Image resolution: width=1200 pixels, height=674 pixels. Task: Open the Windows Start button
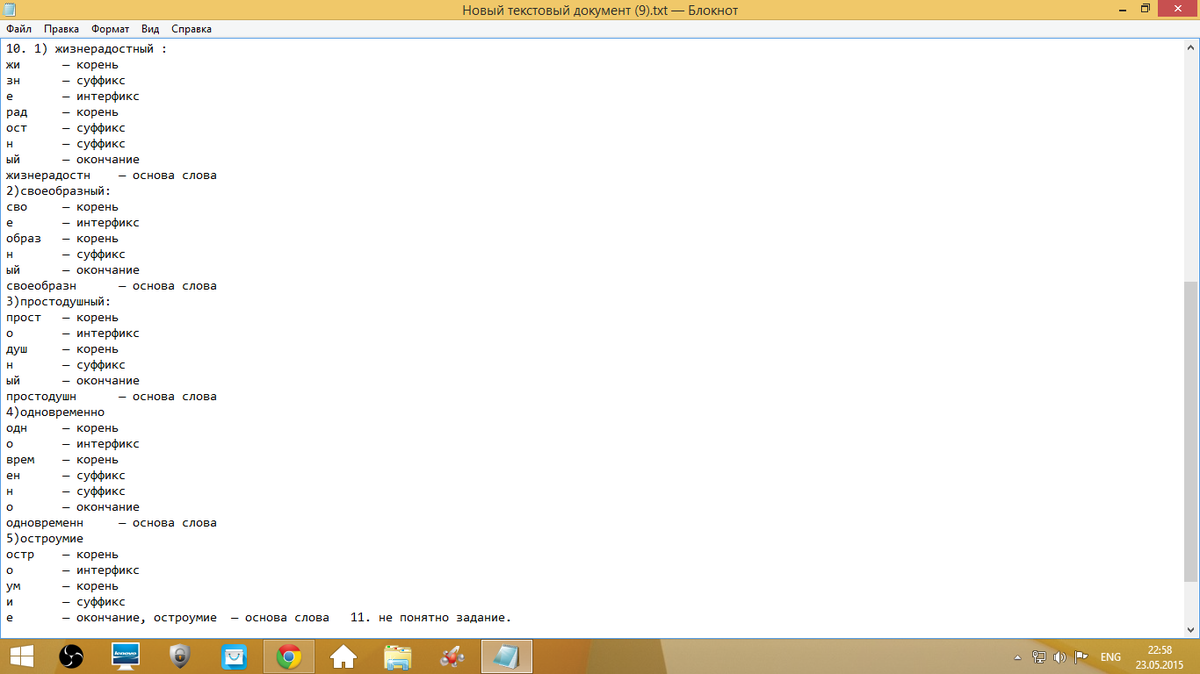pos(22,656)
